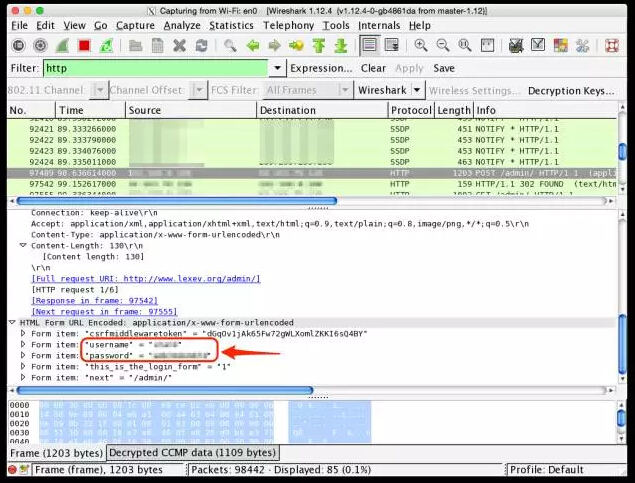635x483 pixels.
Task: Click the expert info red status indicator
Action: pos(12,470)
